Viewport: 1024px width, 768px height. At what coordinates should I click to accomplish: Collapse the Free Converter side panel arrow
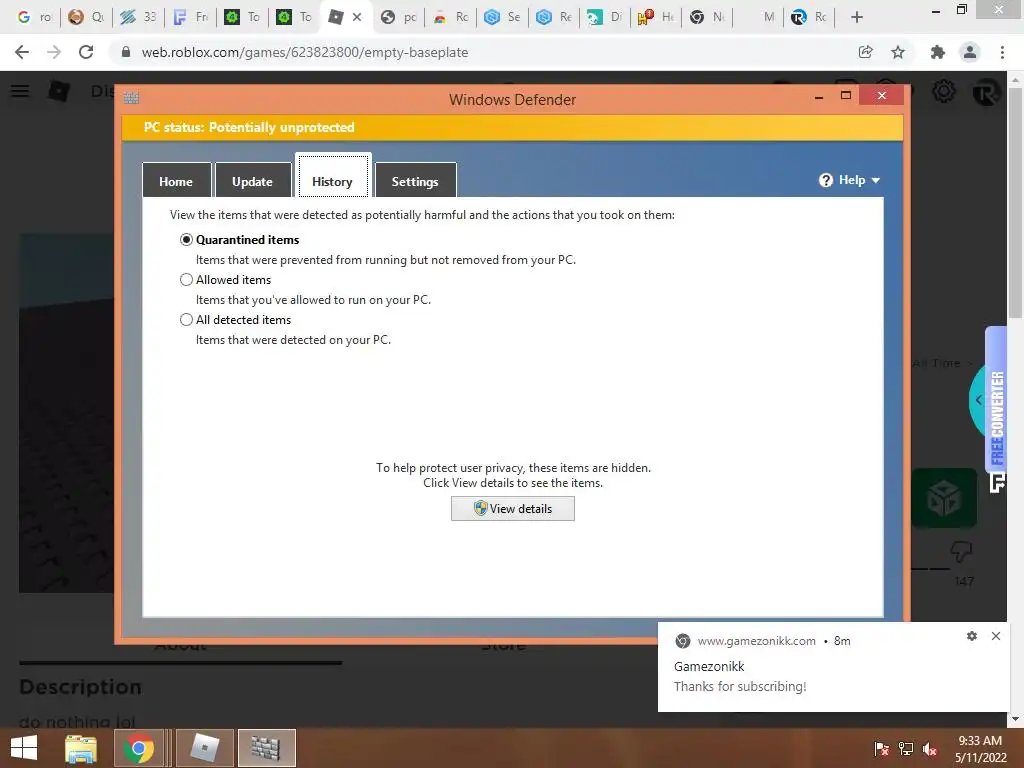point(978,400)
